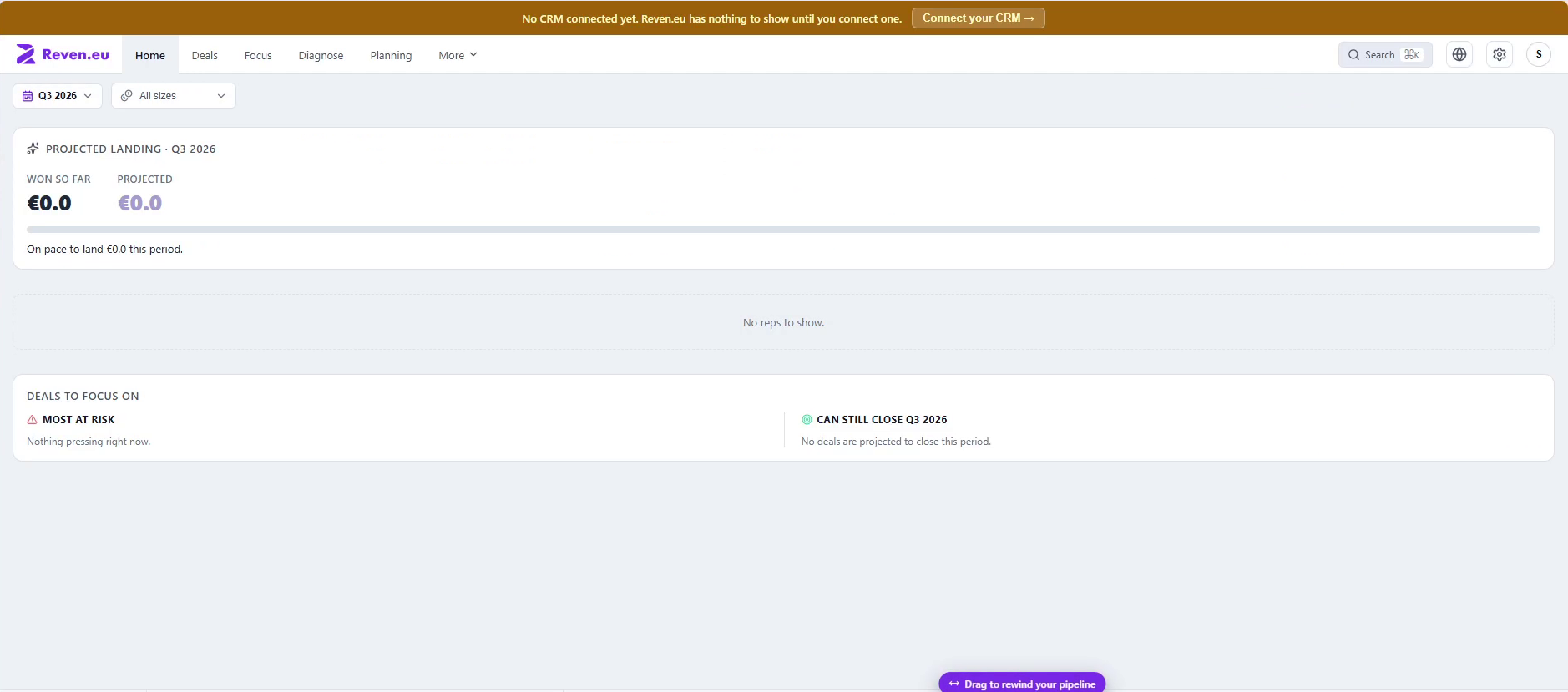Expand the More navigation menu
The height and width of the screenshot is (692, 1568).
[458, 55]
